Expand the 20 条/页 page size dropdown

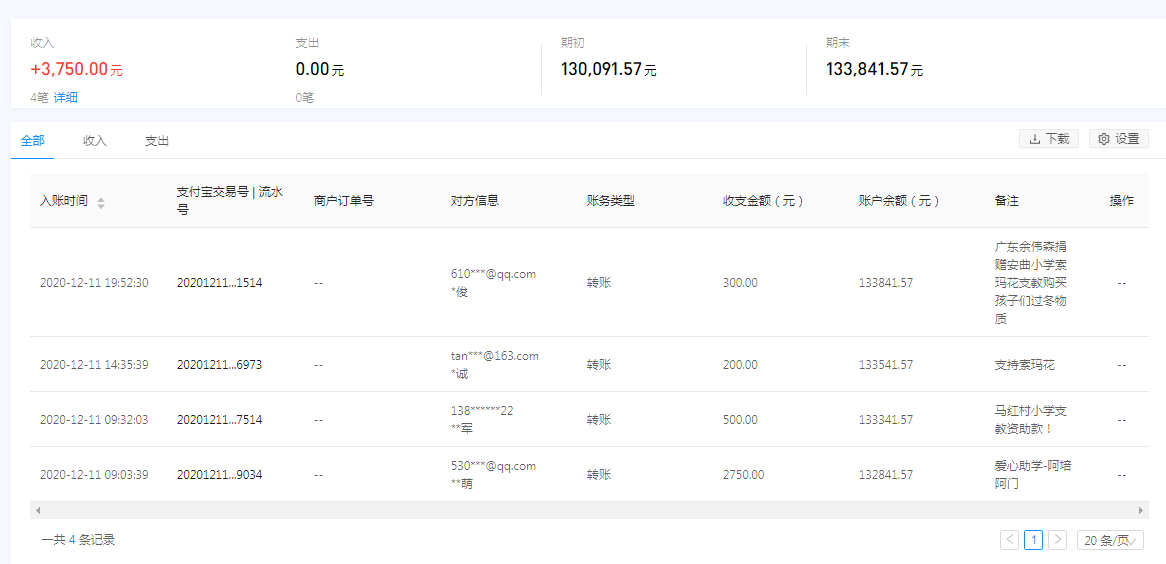pyautogui.click(x=1110, y=540)
